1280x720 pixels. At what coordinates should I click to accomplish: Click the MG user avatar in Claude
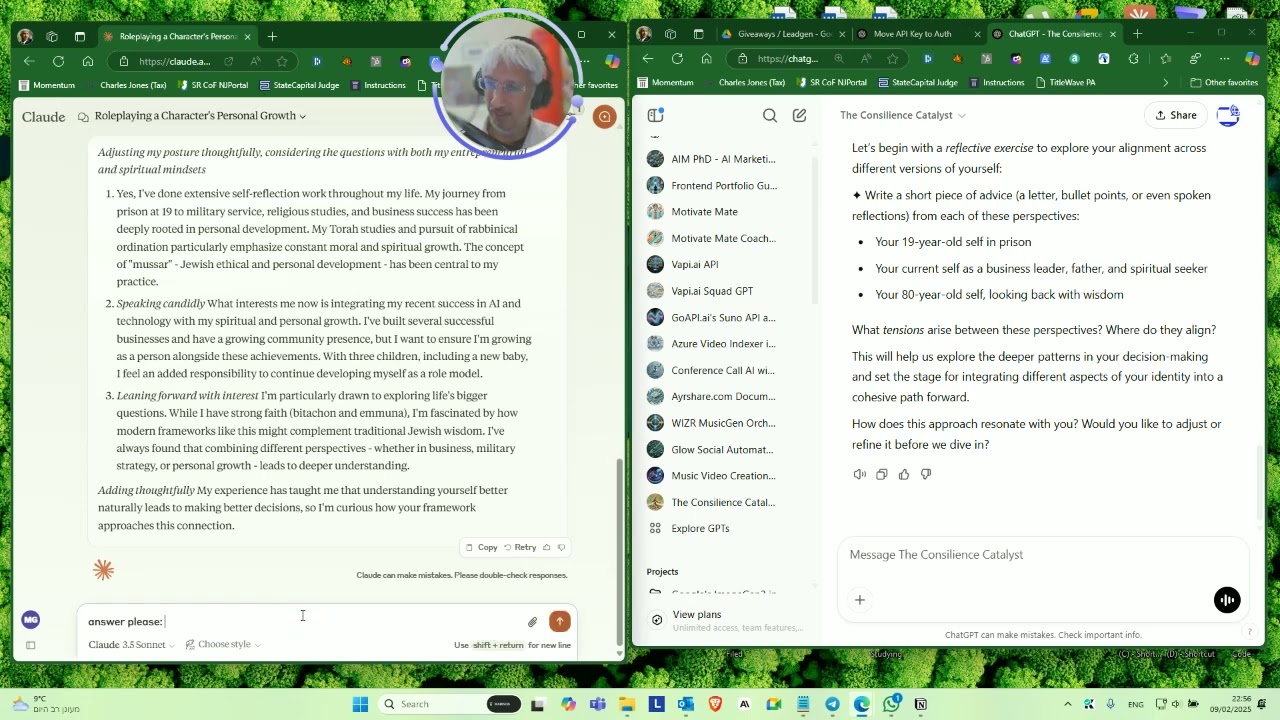tap(31, 620)
